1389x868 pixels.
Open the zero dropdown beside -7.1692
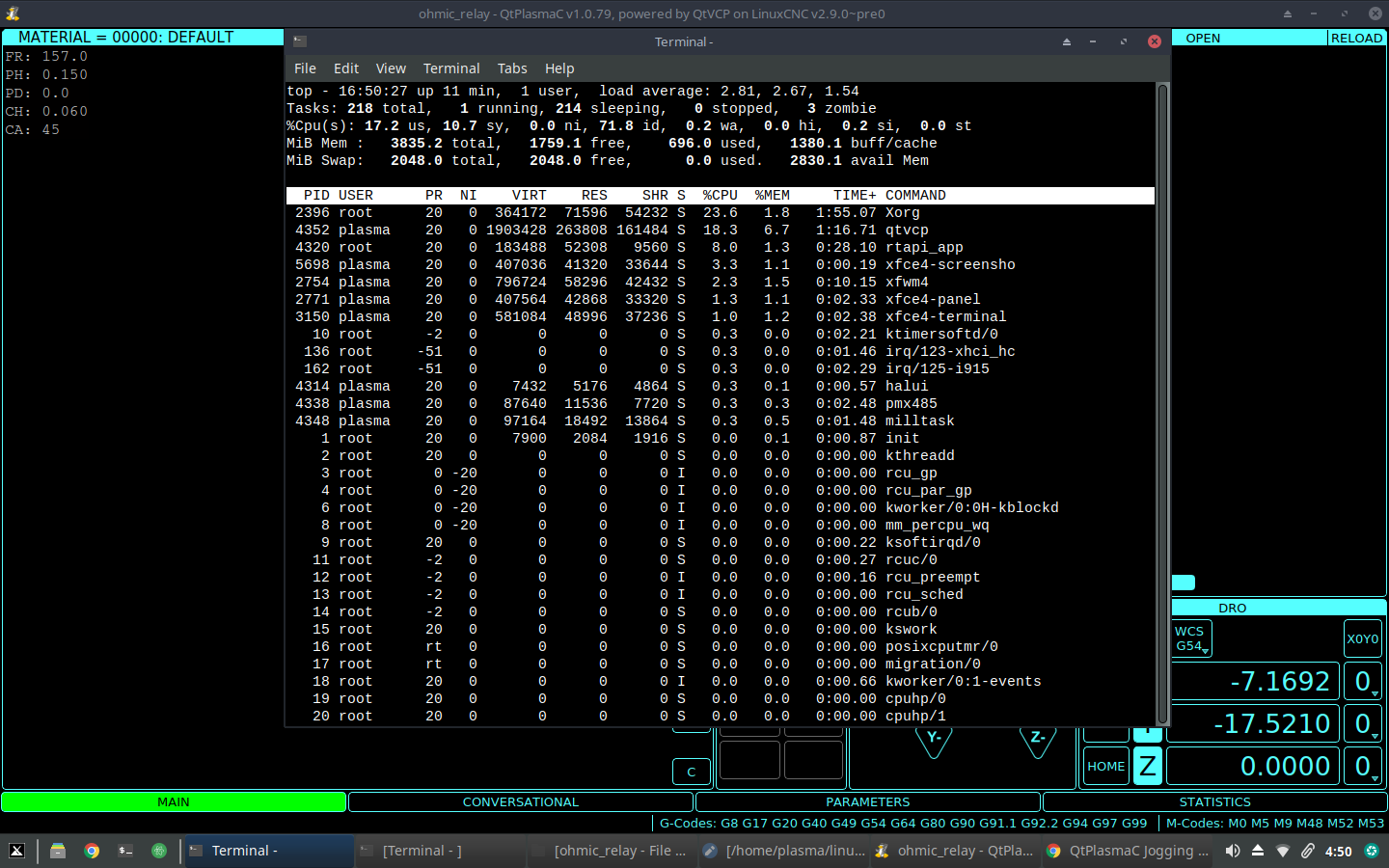1363,681
